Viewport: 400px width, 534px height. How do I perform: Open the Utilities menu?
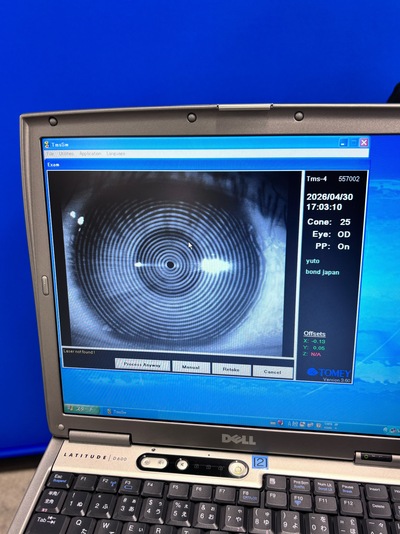pos(66,154)
